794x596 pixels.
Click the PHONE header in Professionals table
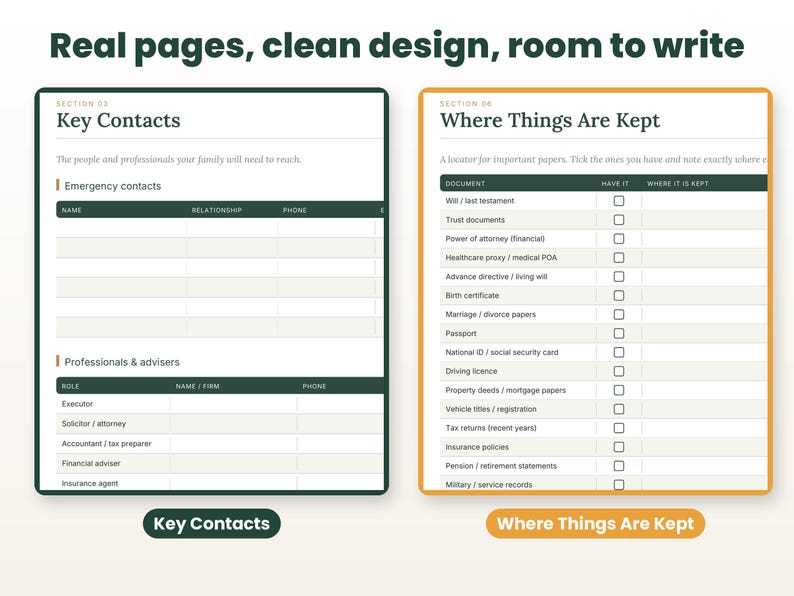tap(314, 386)
